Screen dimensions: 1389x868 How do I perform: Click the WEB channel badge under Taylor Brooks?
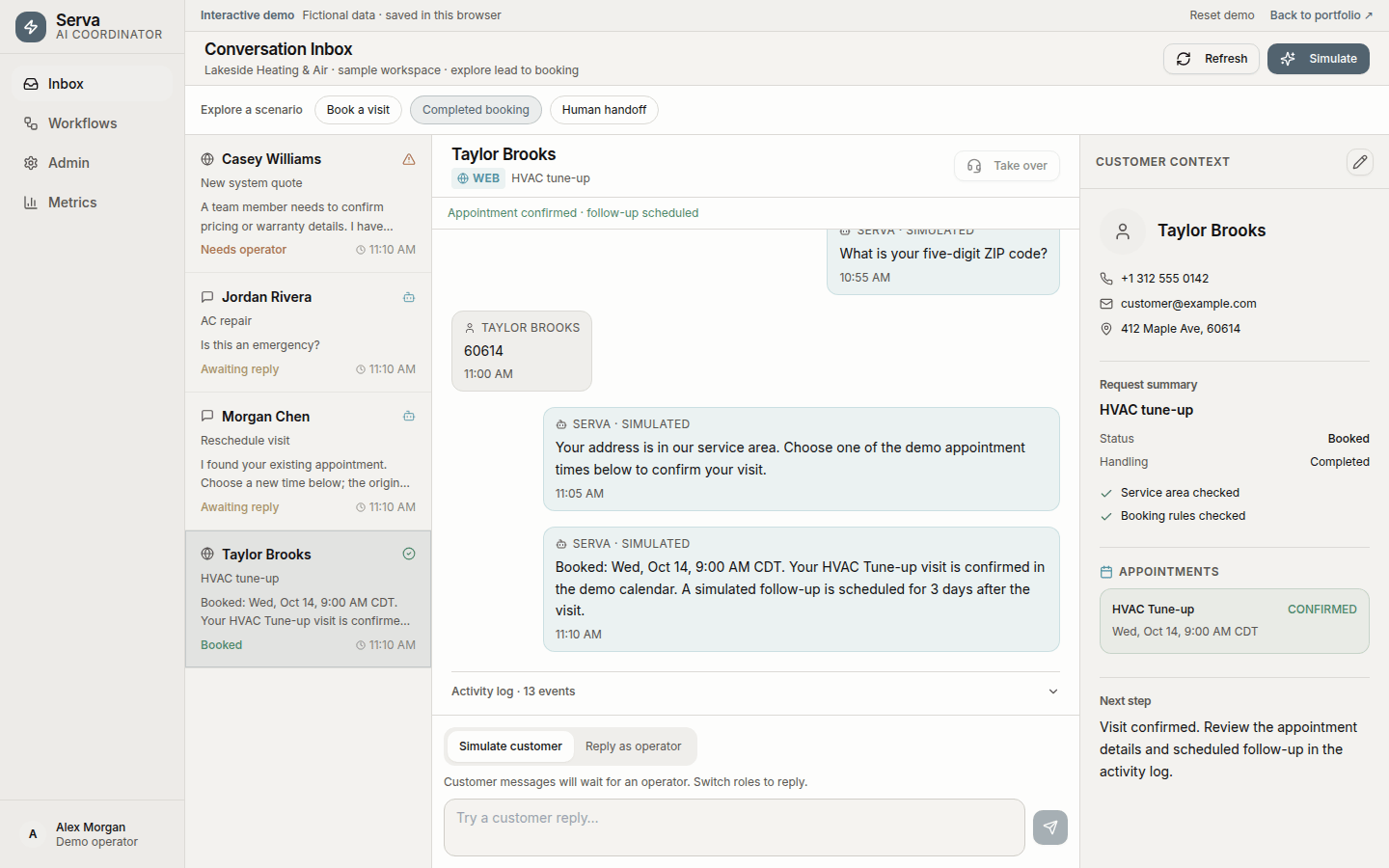pos(478,178)
